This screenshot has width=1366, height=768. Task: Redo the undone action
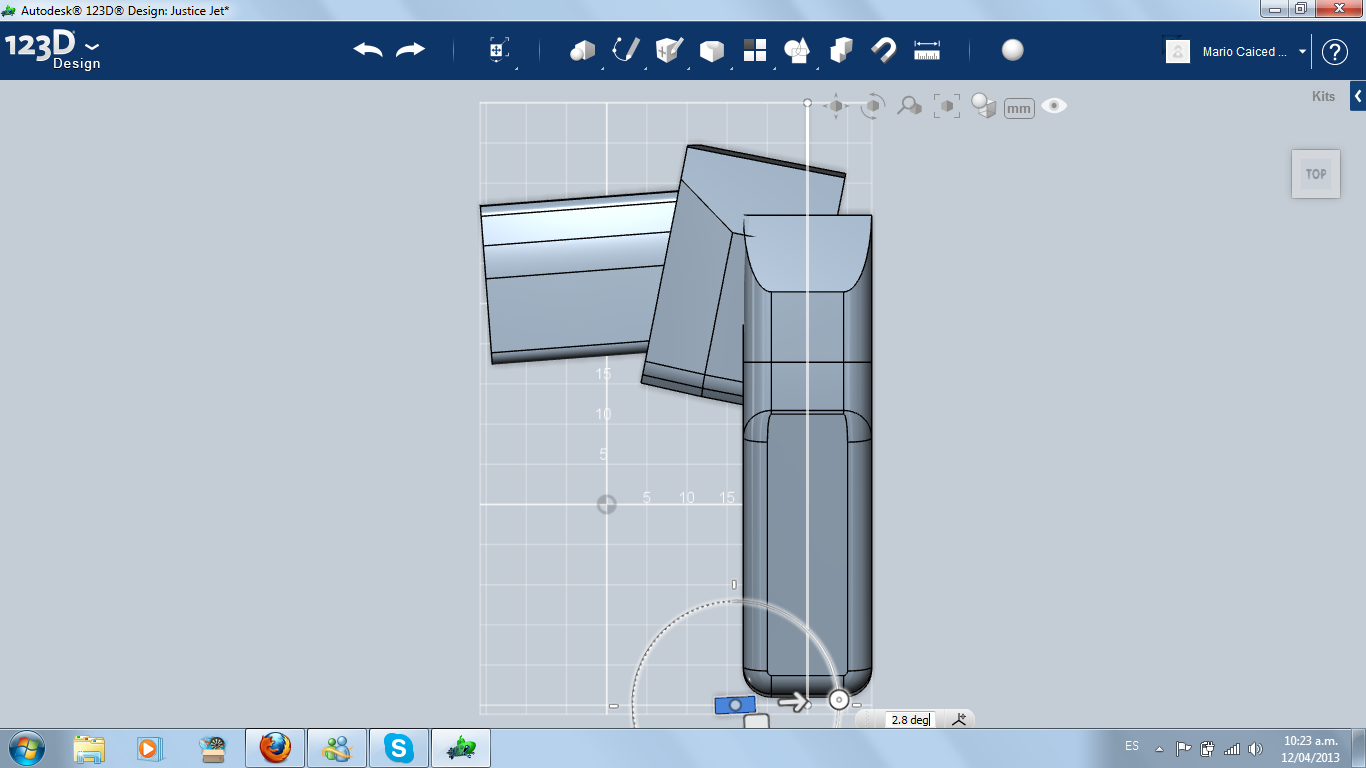click(410, 50)
